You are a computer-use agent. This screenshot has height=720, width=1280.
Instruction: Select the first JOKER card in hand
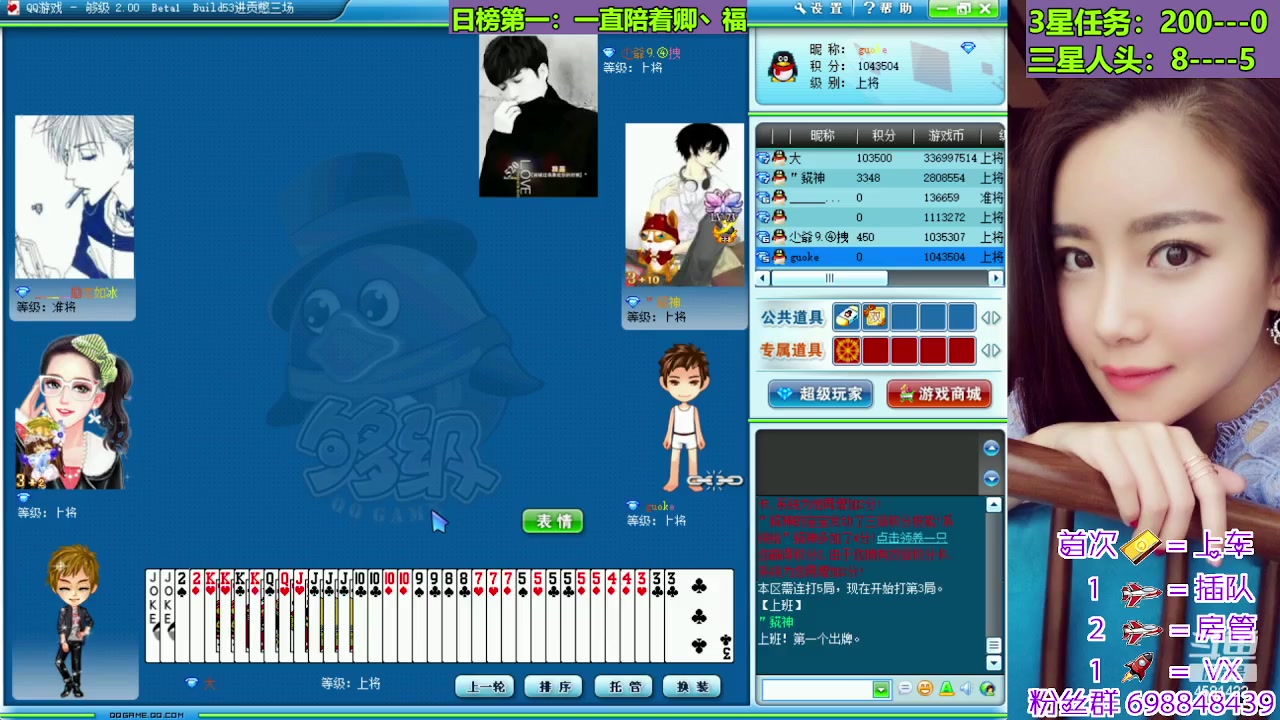click(153, 616)
